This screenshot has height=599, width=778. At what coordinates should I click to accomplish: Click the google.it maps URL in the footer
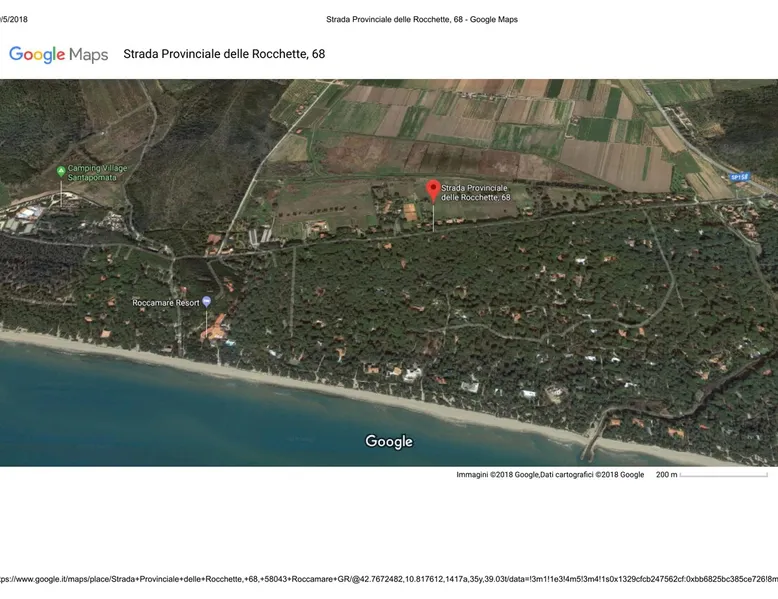(388, 578)
